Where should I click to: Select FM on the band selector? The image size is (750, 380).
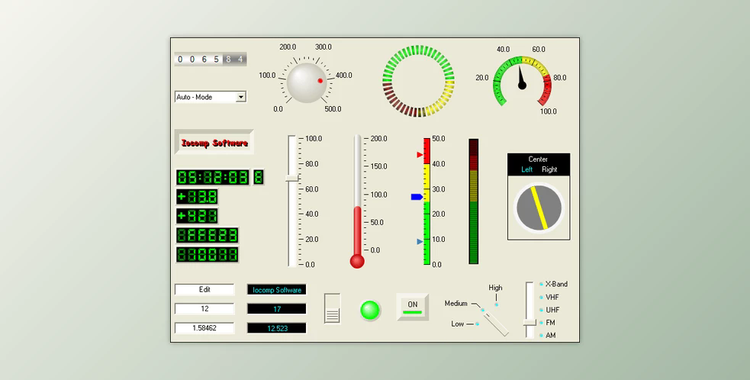550,323
